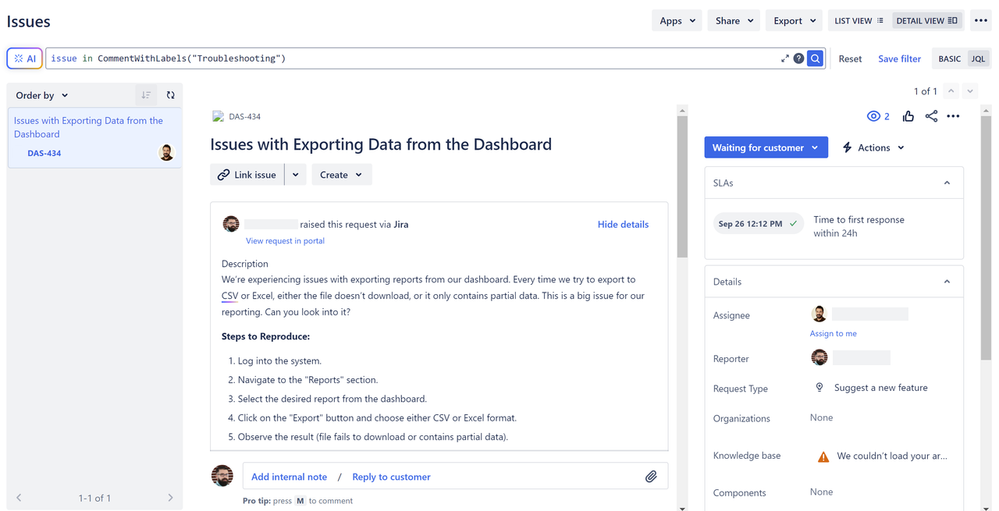The width and height of the screenshot is (999, 511).
Task: Click the Link issue button
Action: click(x=247, y=175)
